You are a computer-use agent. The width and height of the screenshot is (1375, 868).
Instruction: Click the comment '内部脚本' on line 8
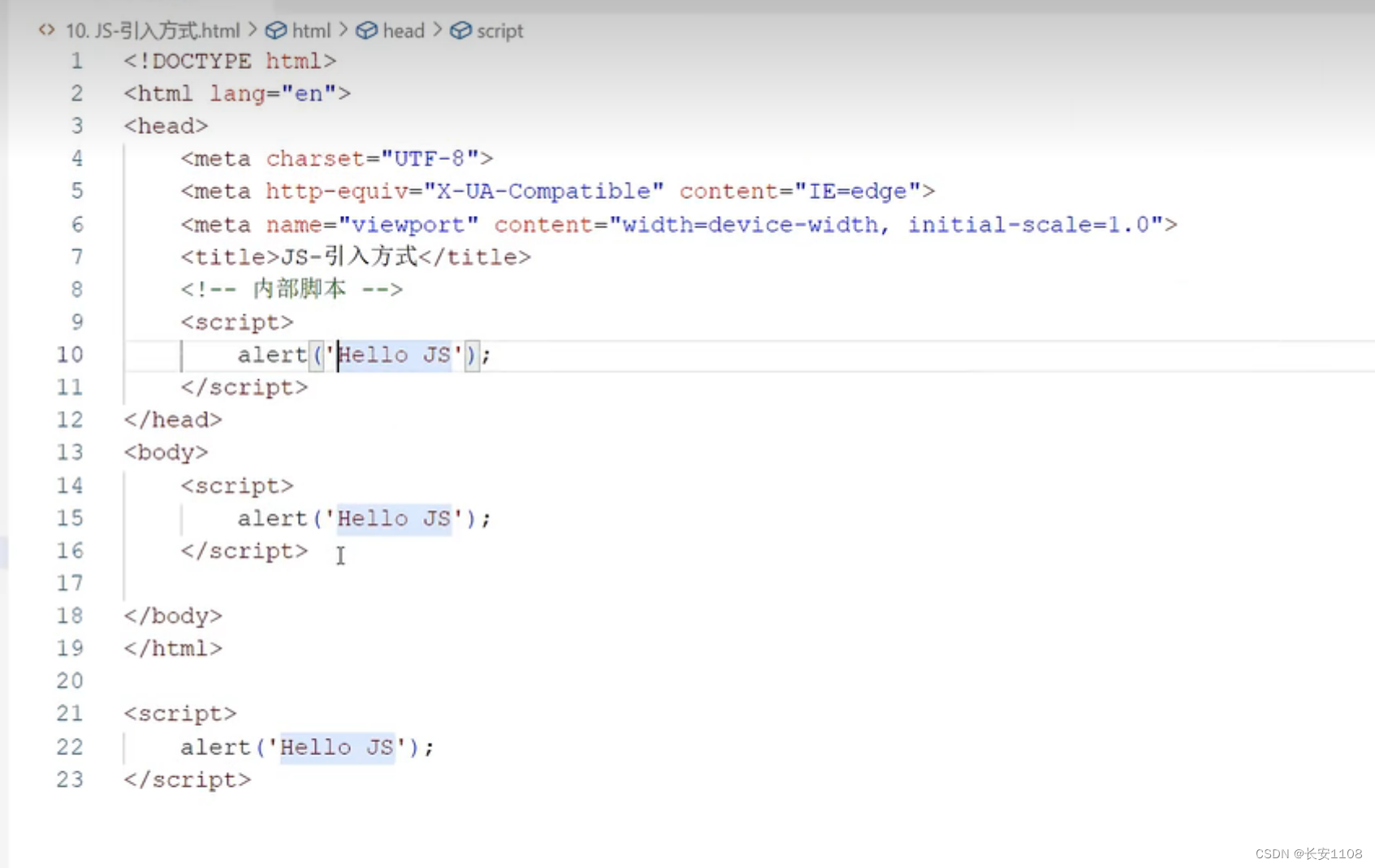tap(300, 289)
